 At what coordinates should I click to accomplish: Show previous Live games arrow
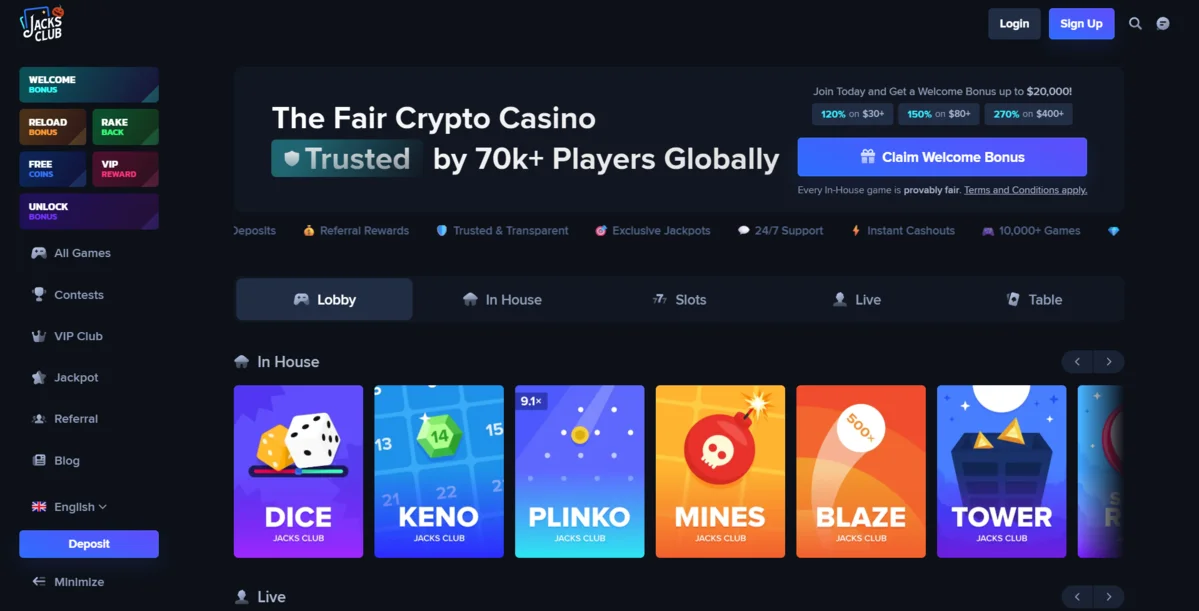click(x=1077, y=596)
